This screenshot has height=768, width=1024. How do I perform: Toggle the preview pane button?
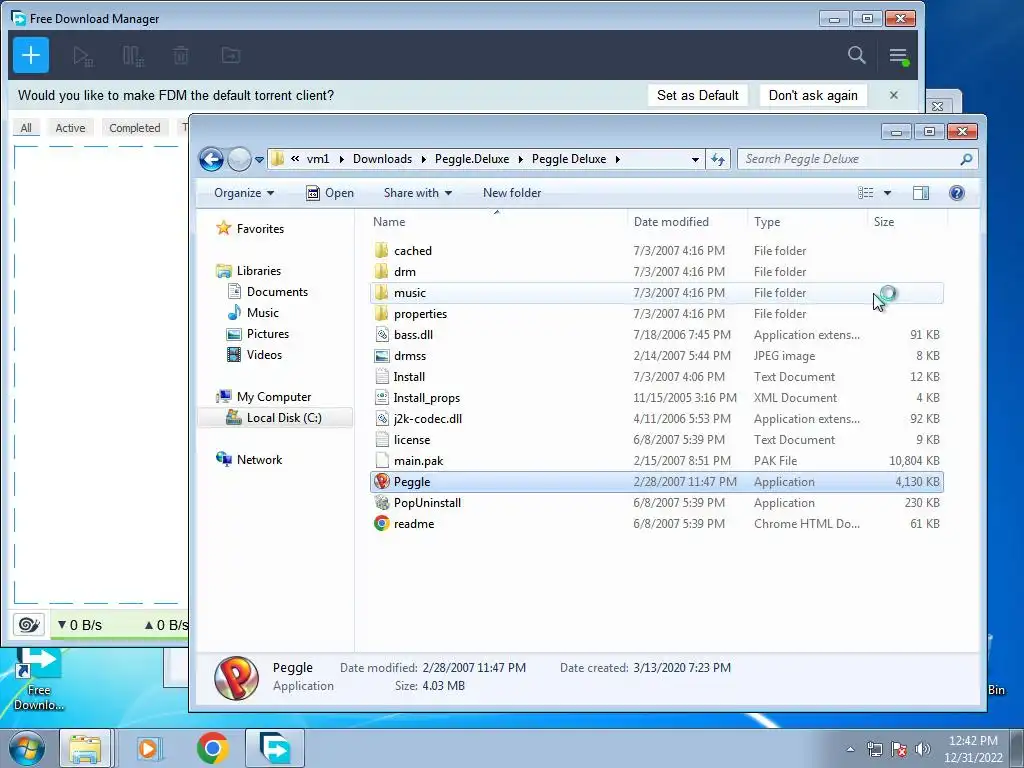921,193
